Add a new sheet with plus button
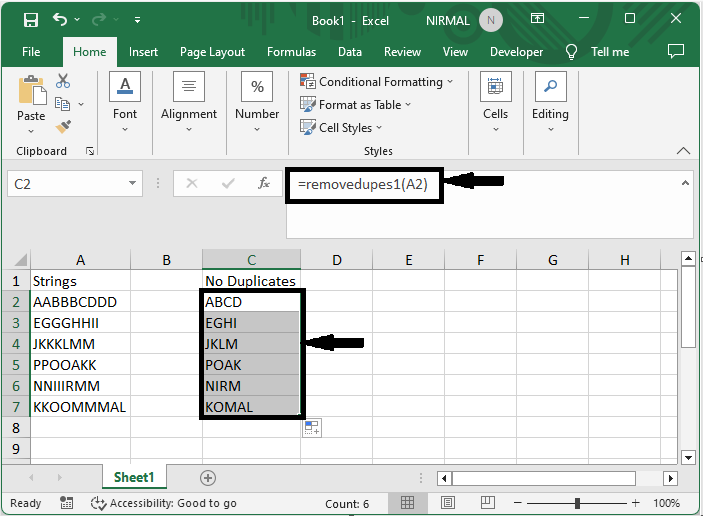Image resolution: width=703 pixels, height=516 pixels. (208, 478)
